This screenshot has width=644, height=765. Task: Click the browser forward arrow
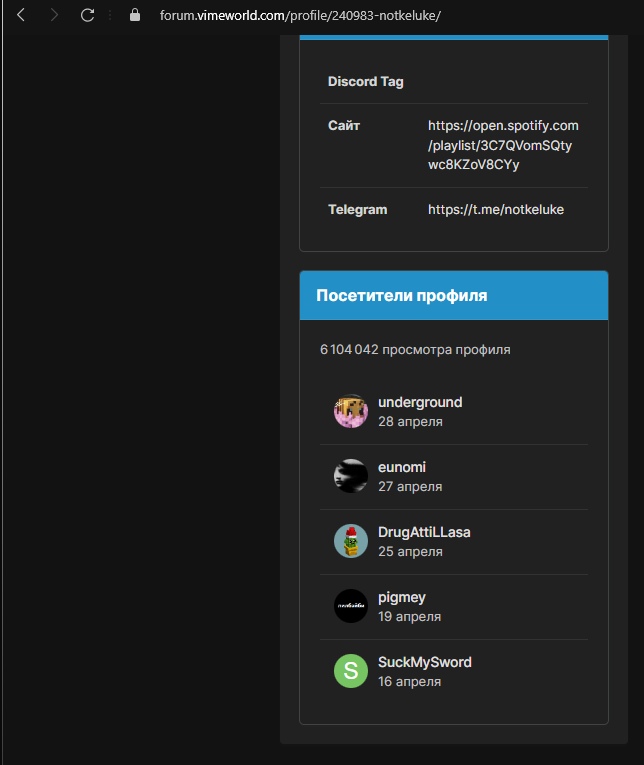coord(54,15)
